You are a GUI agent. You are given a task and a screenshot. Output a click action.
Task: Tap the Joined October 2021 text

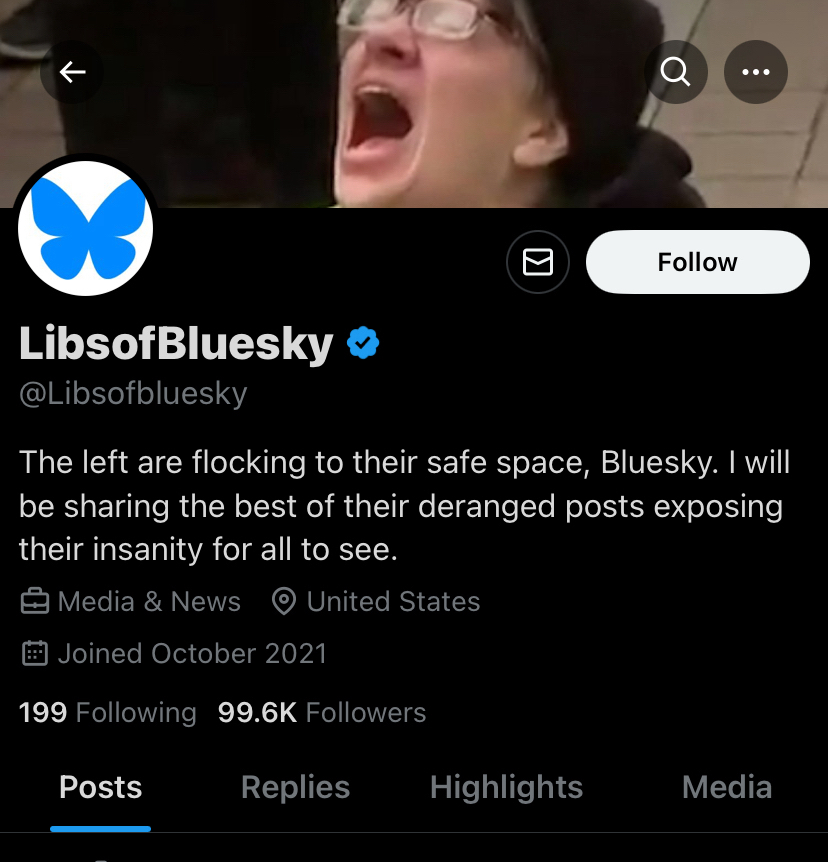click(192, 653)
